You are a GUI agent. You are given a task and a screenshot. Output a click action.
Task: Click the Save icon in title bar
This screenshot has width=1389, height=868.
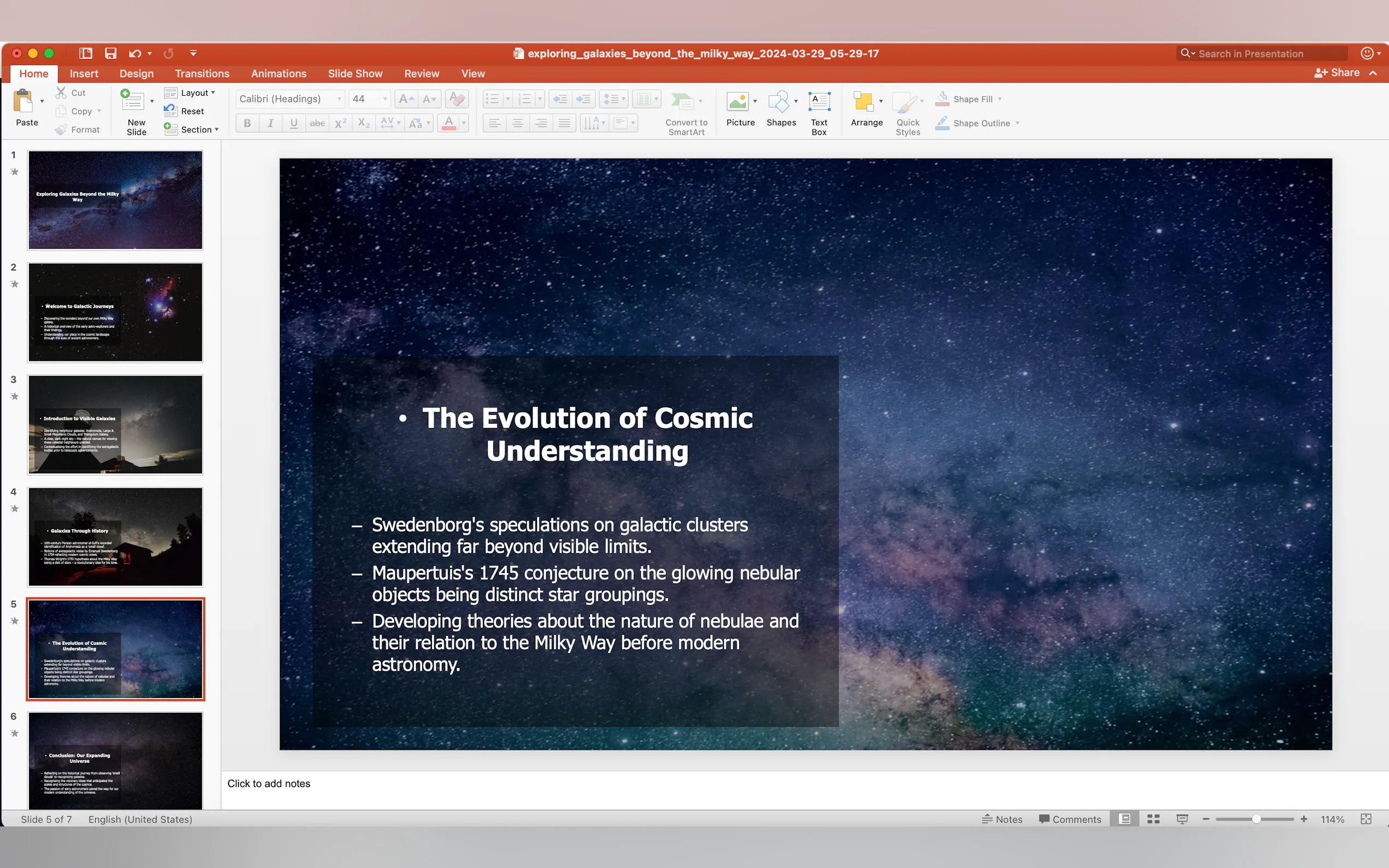click(x=110, y=54)
